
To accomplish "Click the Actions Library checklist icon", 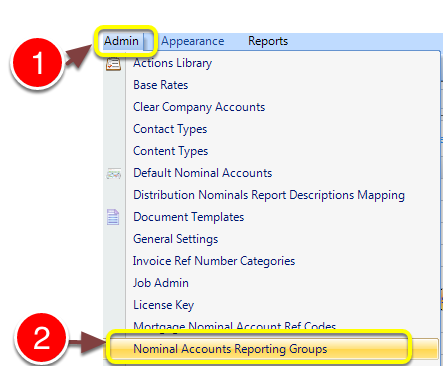I will click(x=113, y=64).
